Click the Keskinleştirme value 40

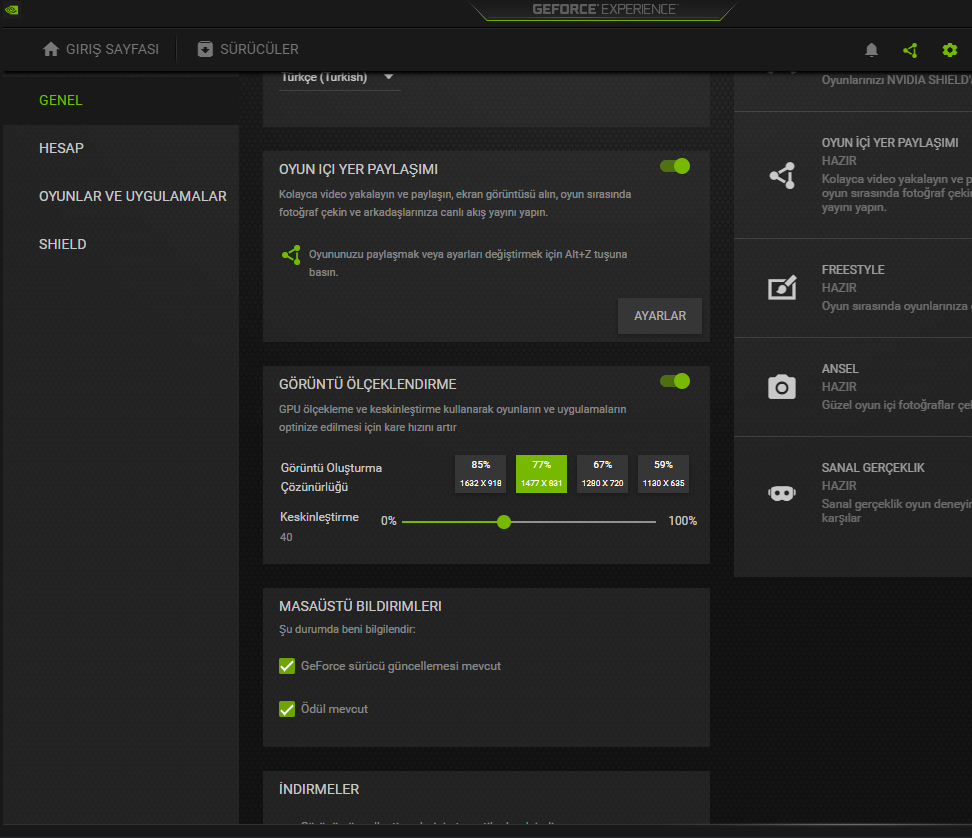click(x=286, y=537)
